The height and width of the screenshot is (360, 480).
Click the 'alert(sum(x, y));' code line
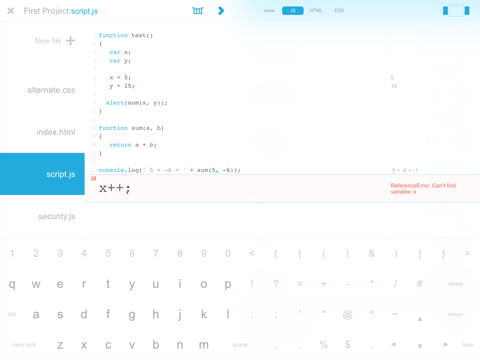click(136, 103)
